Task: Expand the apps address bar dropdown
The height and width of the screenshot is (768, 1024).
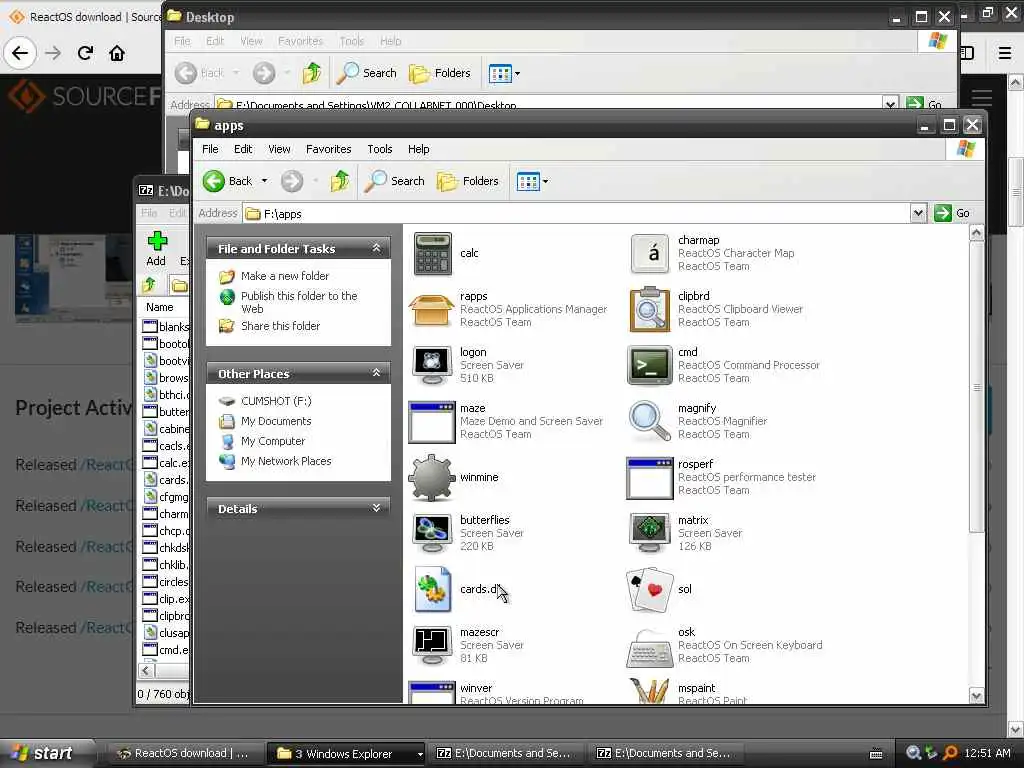Action: pyautogui.click(x=918, y=213)
